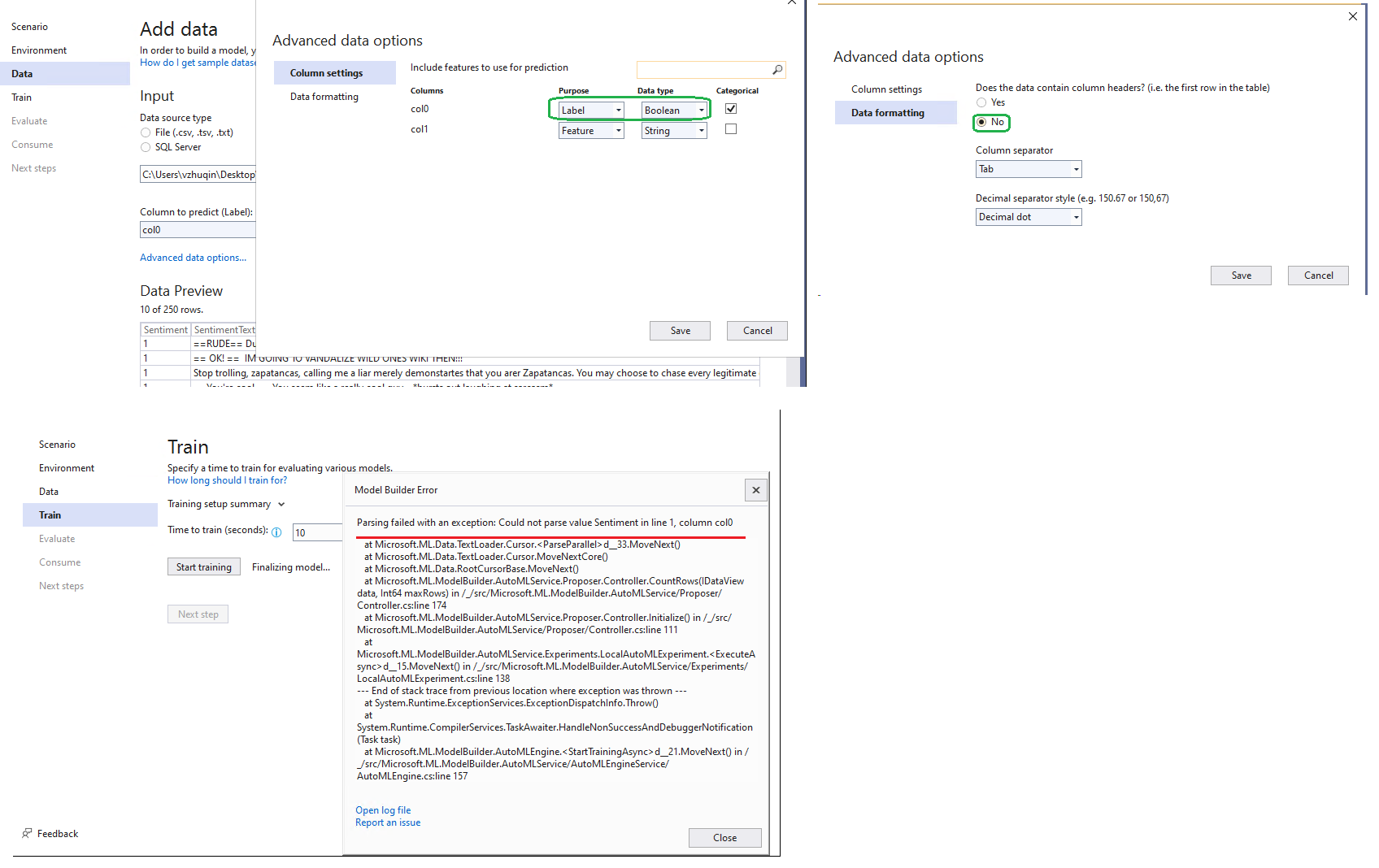Screen dimensions: 1379x868
Task: Click the Time to train seconds field
Action: tap(317, 532)
